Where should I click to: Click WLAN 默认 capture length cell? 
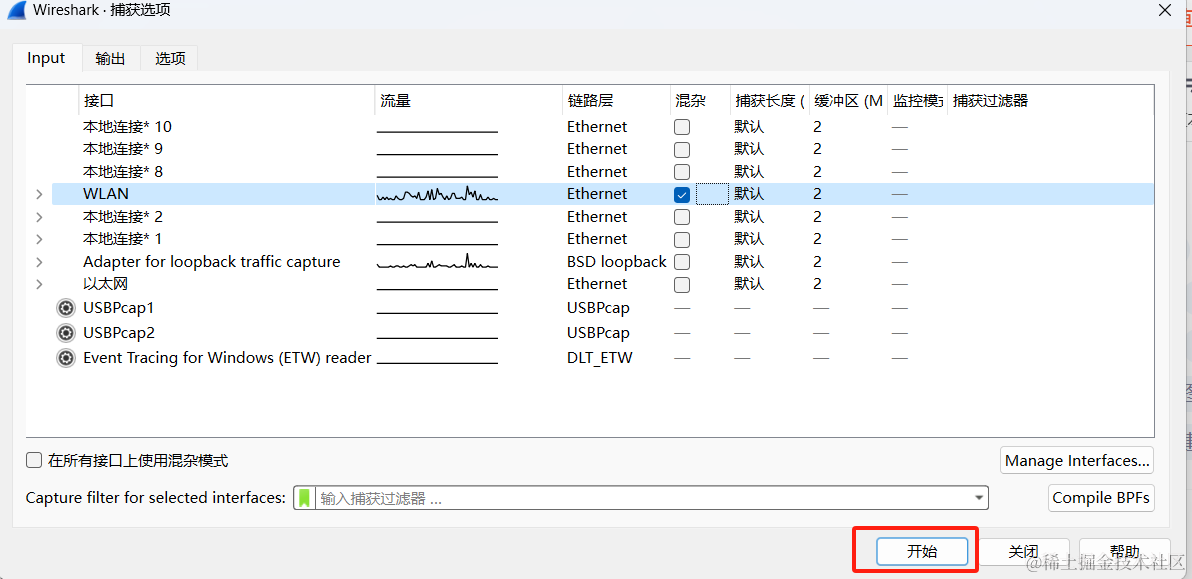tap(749, 195)
